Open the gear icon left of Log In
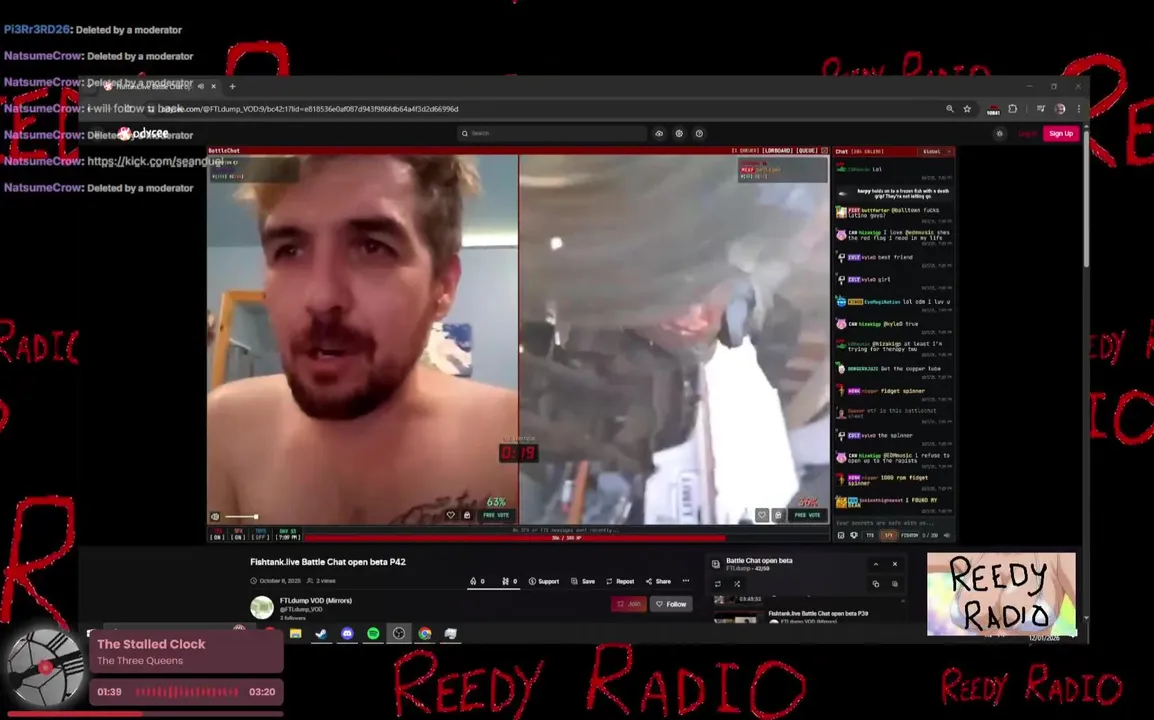The height and width of the screenshot is (720, 1154). click(999, 133)
